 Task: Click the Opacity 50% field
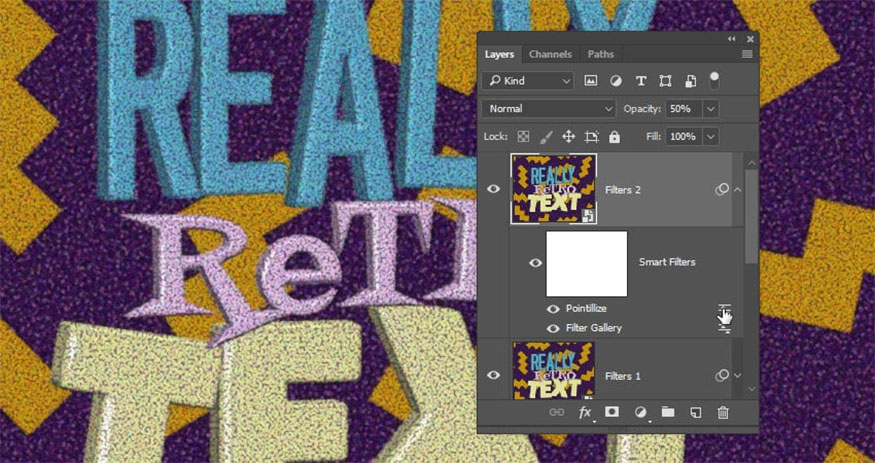(x=685, y=109)
